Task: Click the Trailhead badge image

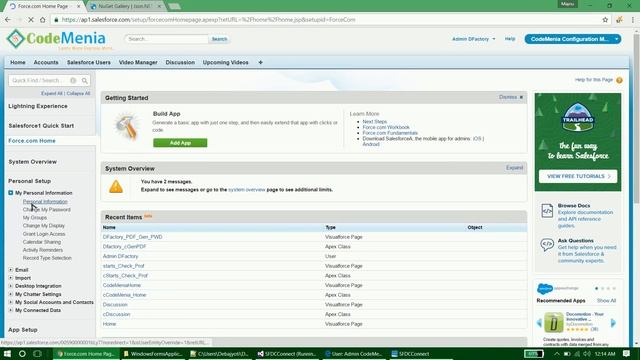Action: point(578,118)
